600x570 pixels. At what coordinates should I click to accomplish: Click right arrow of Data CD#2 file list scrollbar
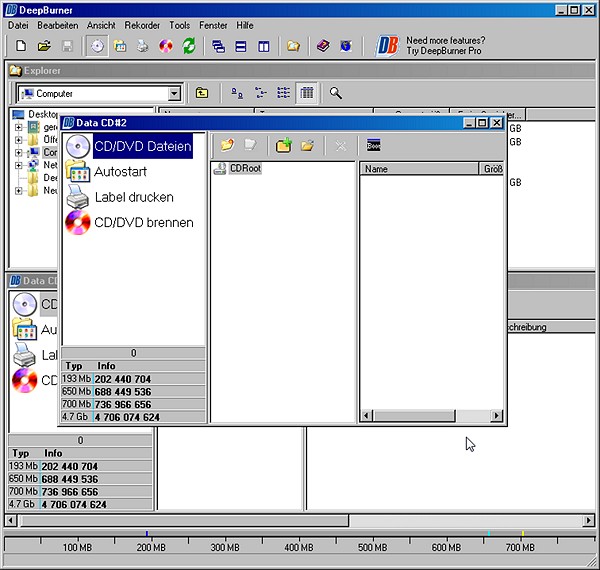point(496,415)
